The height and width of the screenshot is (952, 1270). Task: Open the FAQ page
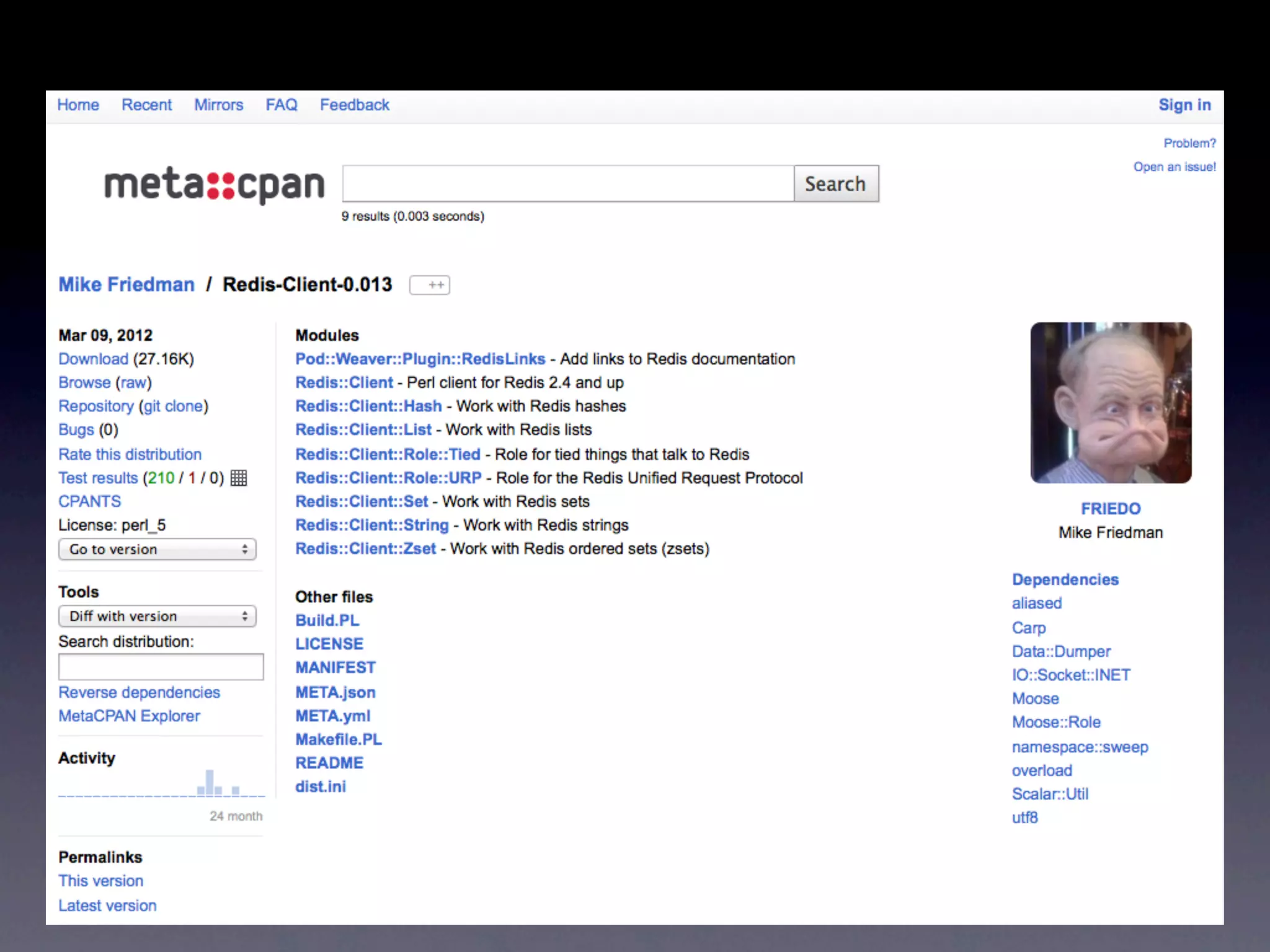click(x=282, y=105)
